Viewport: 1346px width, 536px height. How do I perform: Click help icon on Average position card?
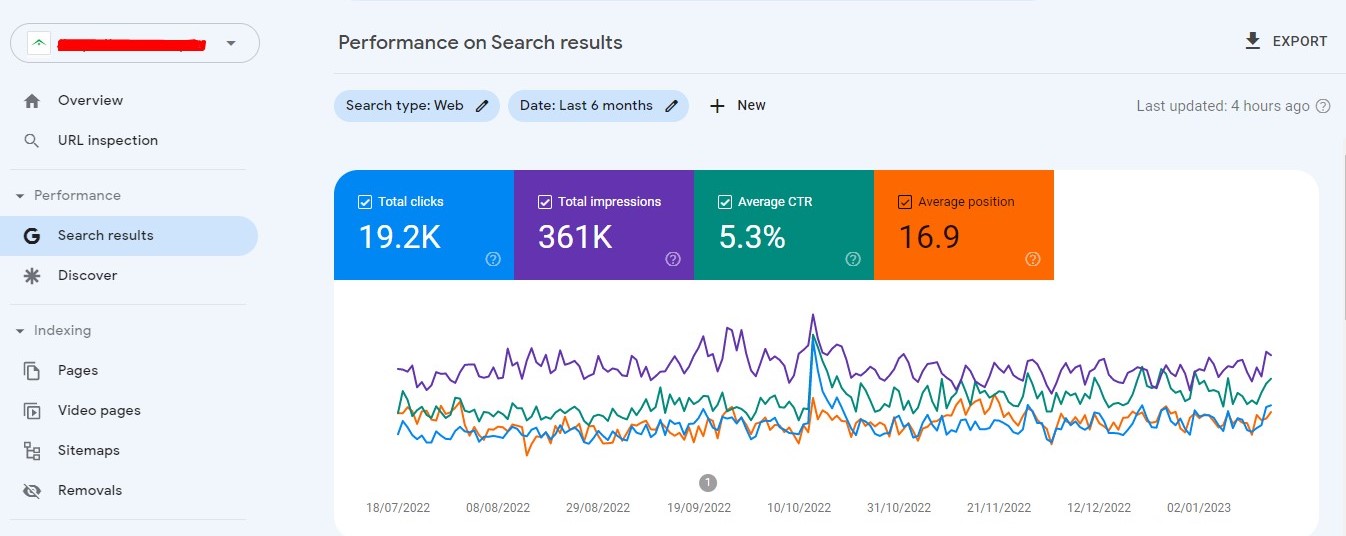1033,259
